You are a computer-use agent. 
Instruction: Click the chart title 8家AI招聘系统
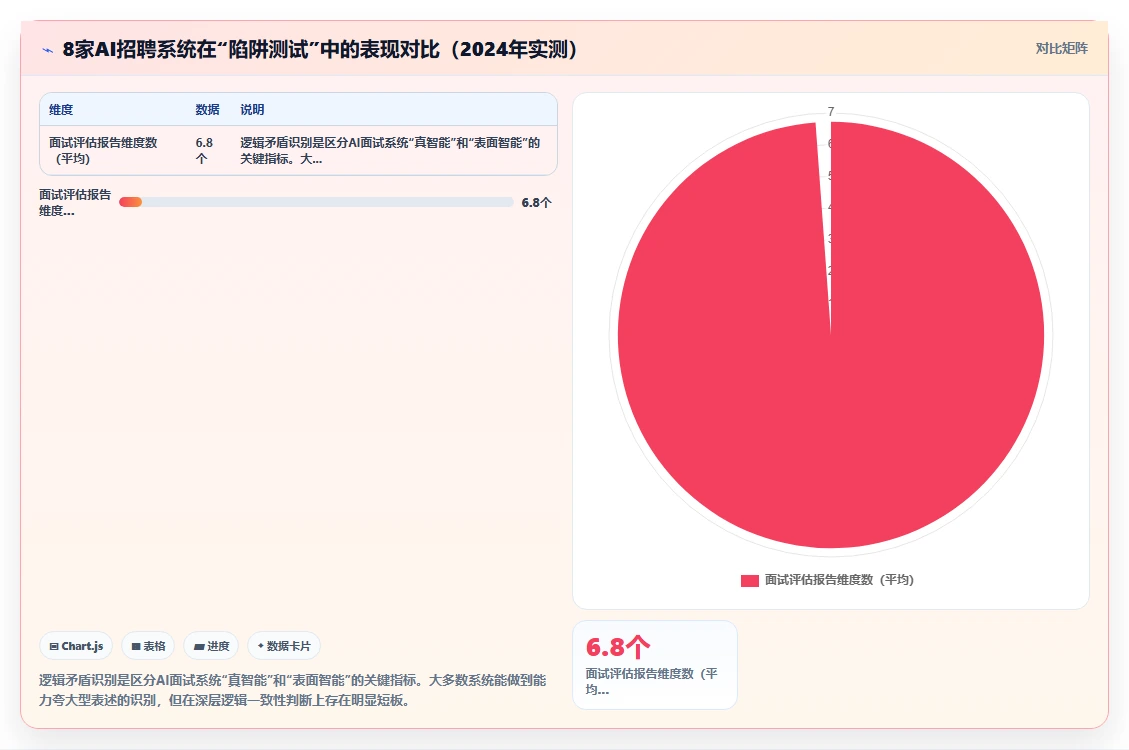click(321, 49)
